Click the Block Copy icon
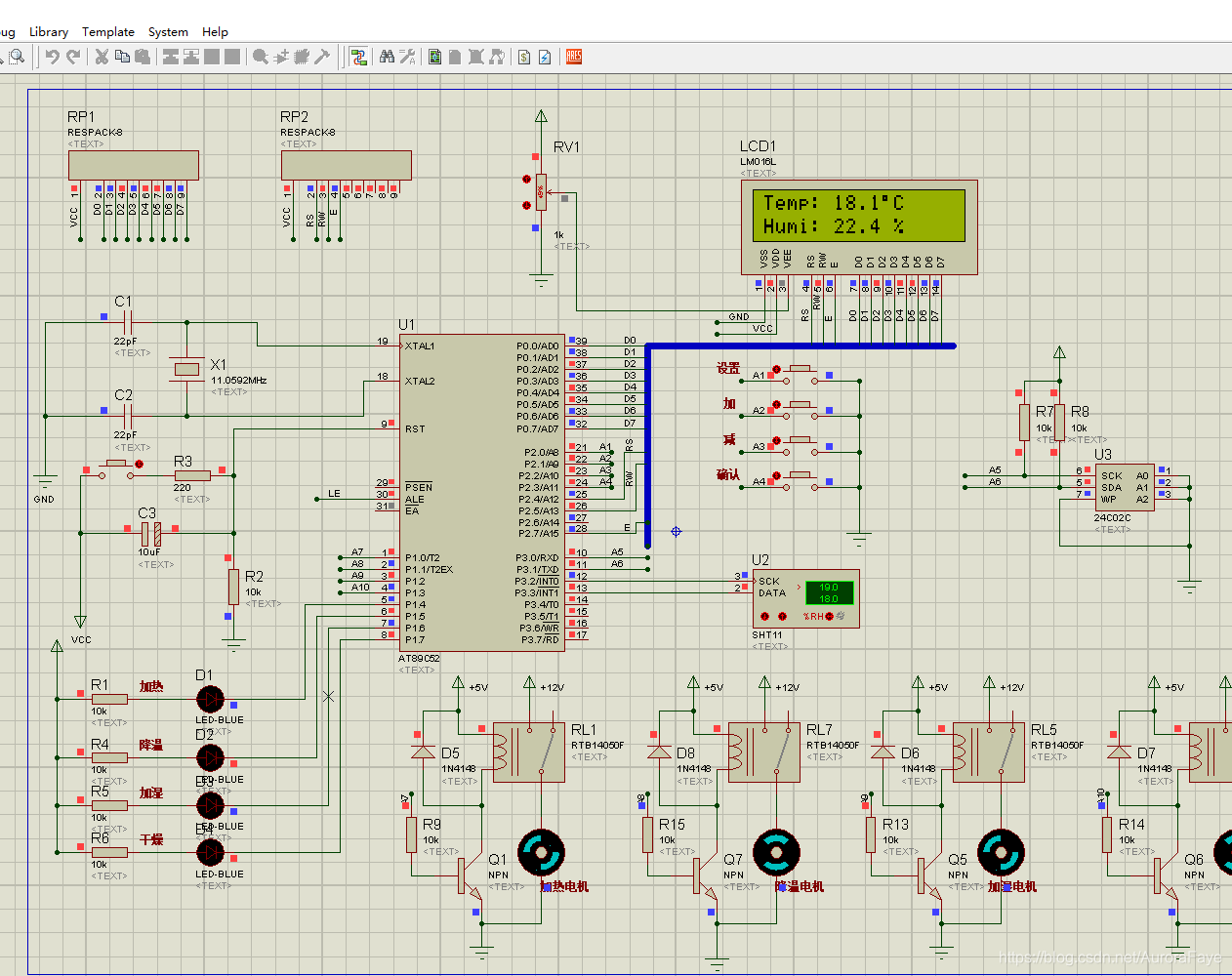Image resolution: width=1232 pixels, height=976 pixels. pos(170,57)
